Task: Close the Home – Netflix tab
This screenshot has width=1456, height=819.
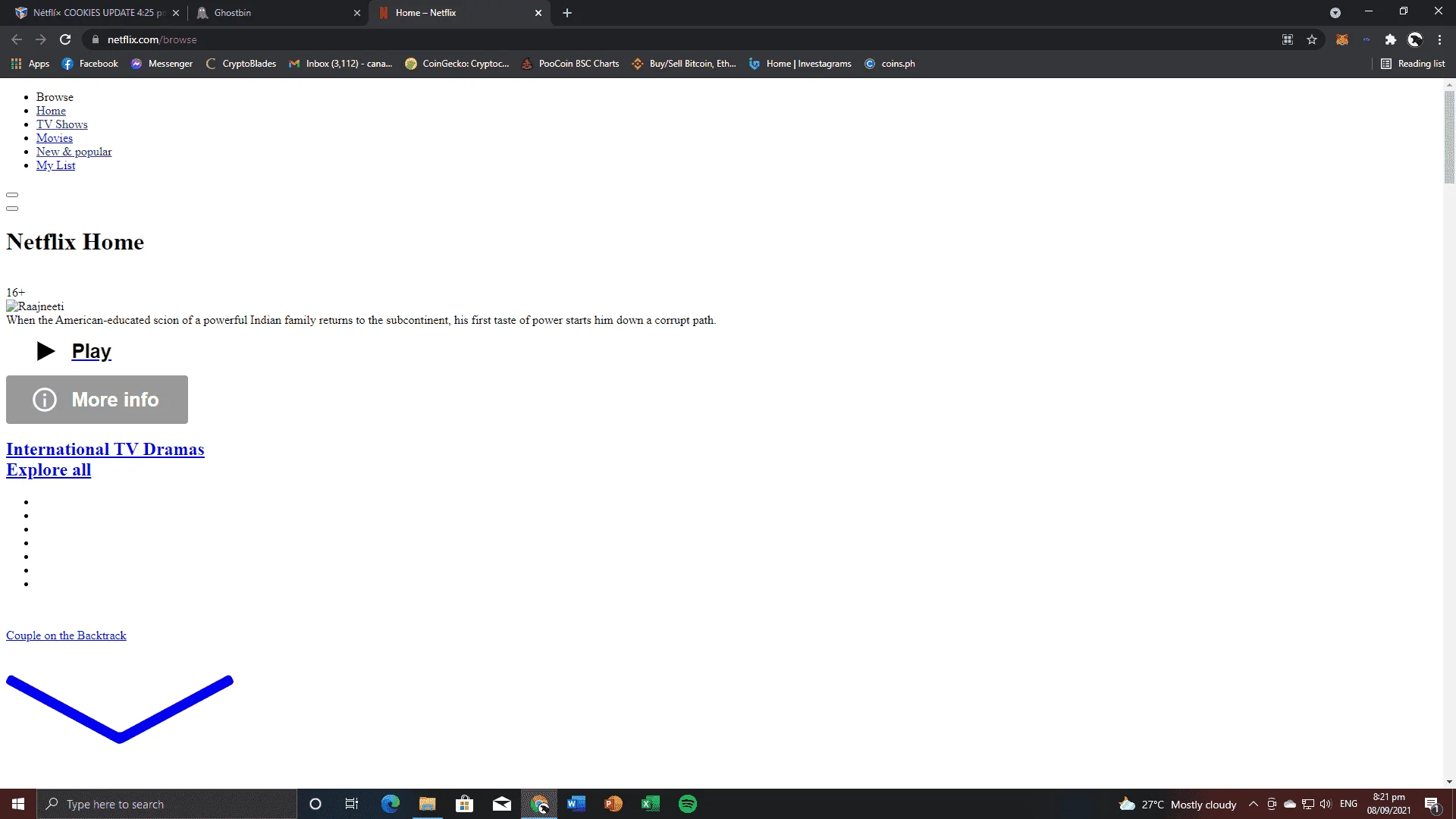Action: 538,13
